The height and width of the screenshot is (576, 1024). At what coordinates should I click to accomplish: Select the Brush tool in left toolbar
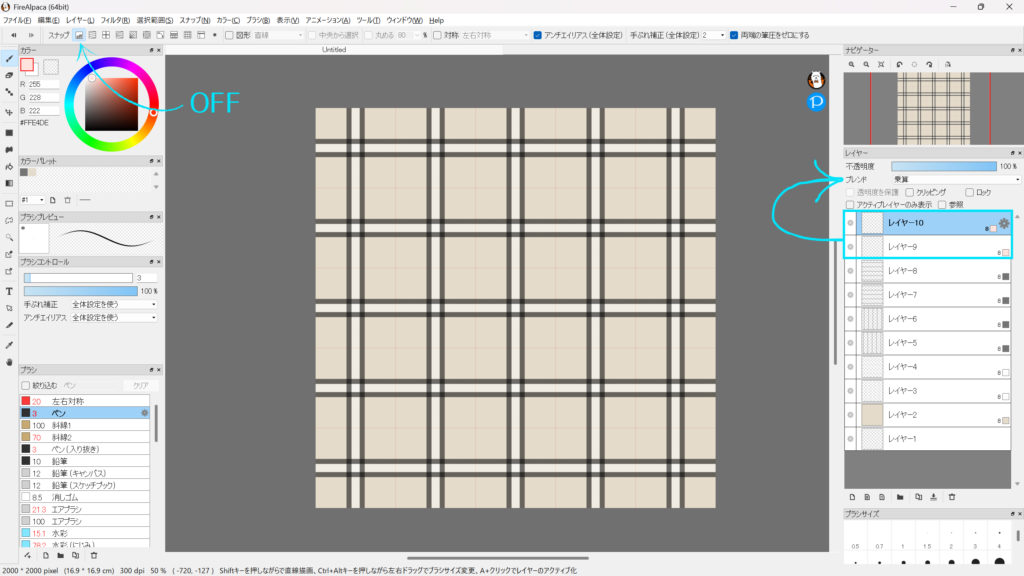click(9, 59)
